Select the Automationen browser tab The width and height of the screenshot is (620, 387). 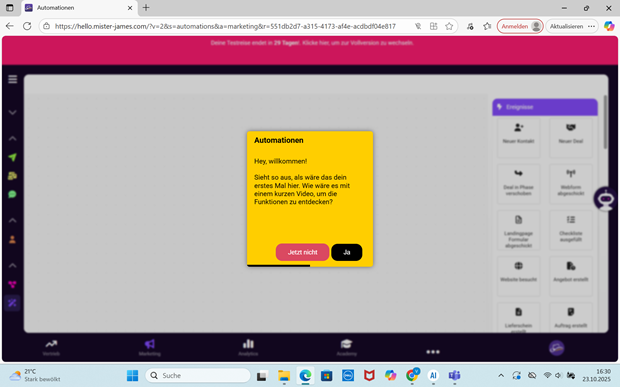[x=79, y=8]
